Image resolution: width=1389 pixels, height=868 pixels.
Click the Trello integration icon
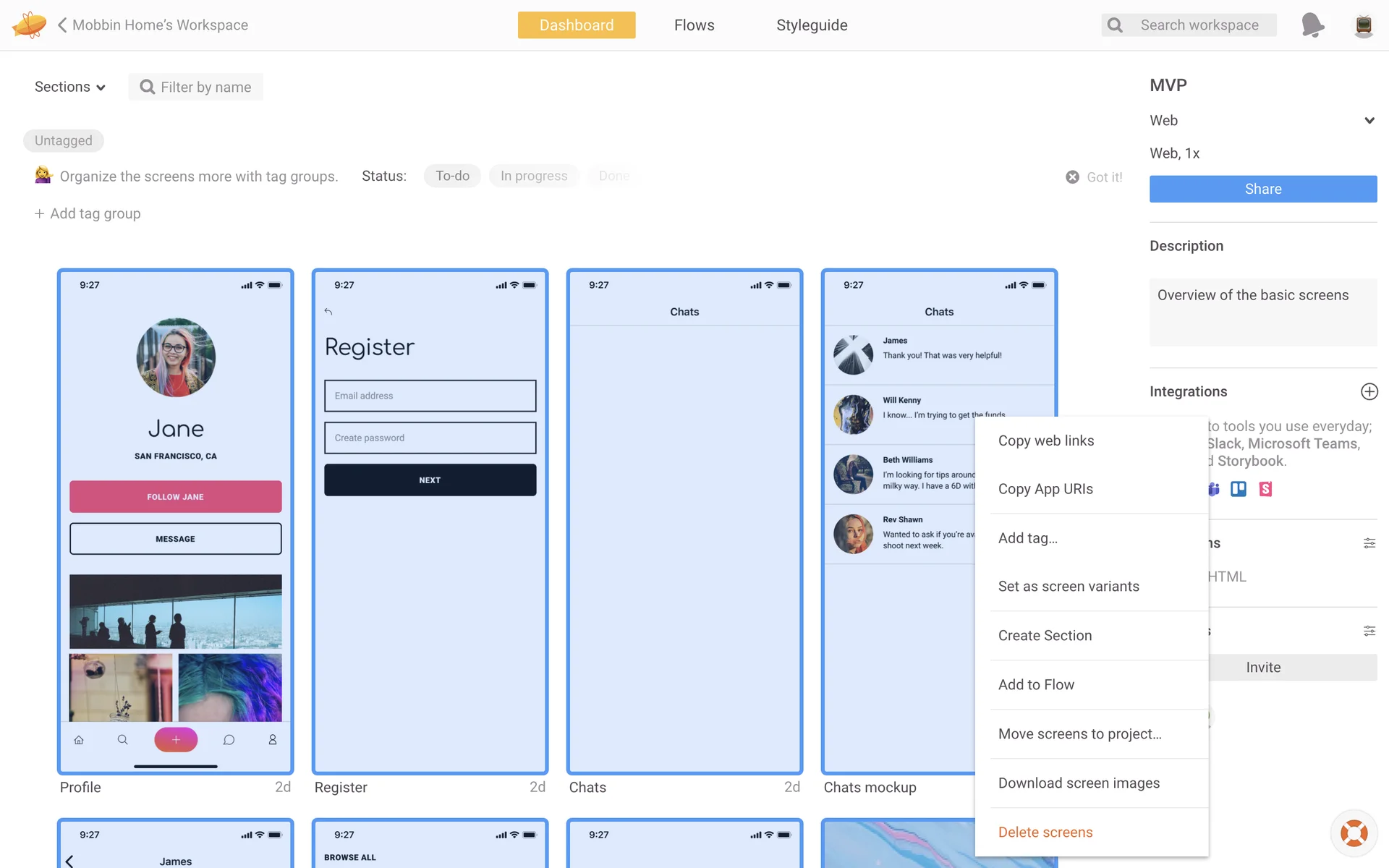point(1239,489)
